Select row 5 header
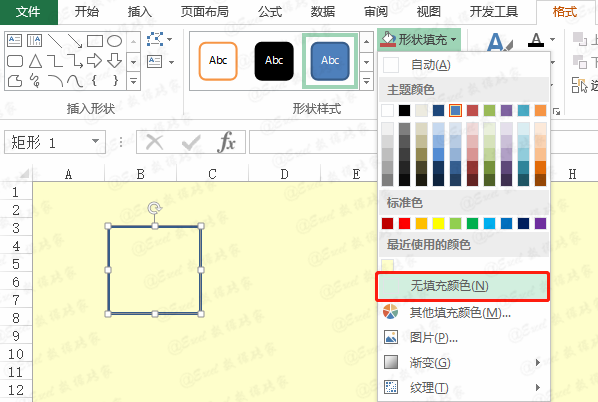Screen dimensions: 598x402 tap(16, 264)
